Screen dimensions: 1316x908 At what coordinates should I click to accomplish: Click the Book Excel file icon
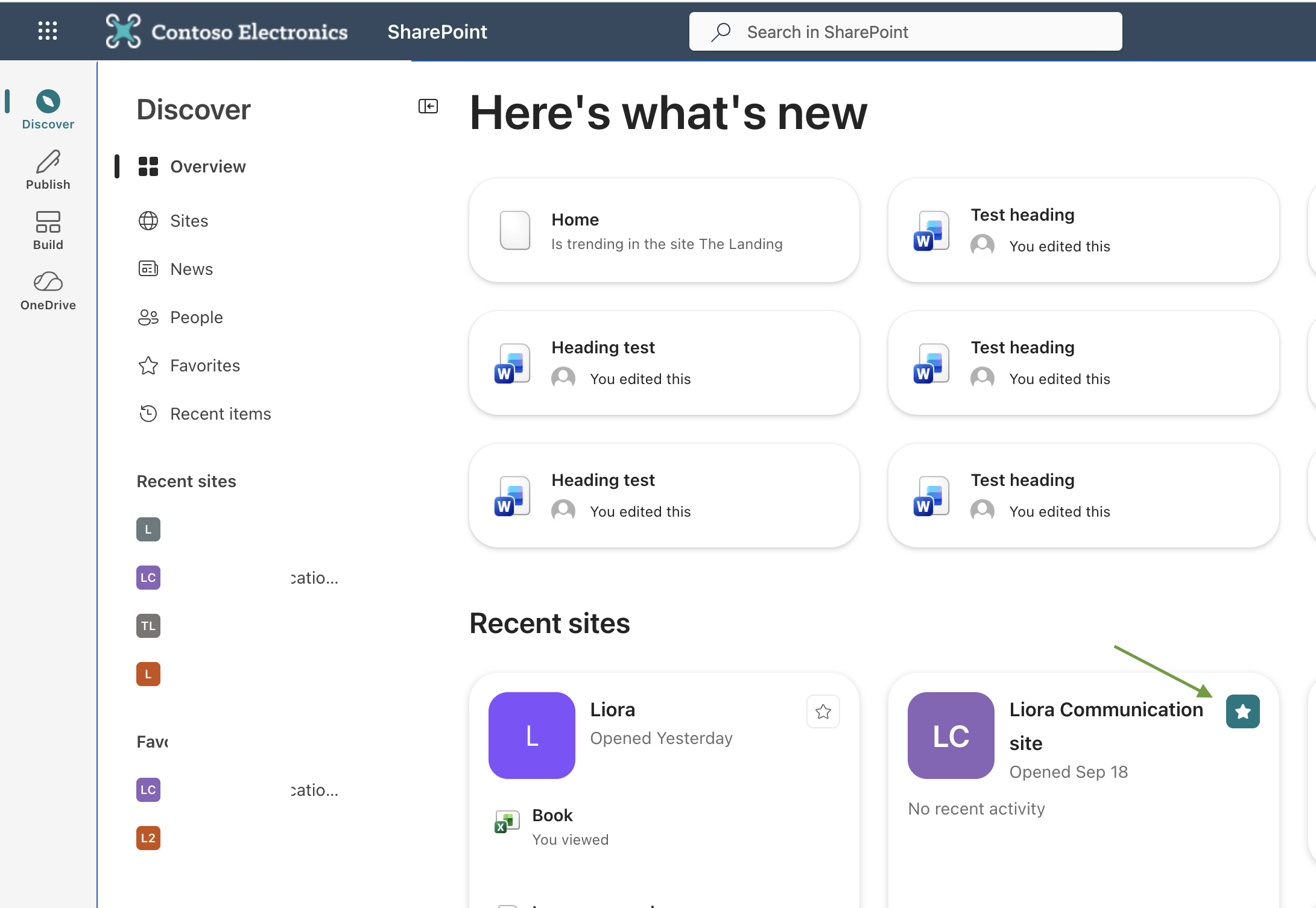click(x=507, y=822)
